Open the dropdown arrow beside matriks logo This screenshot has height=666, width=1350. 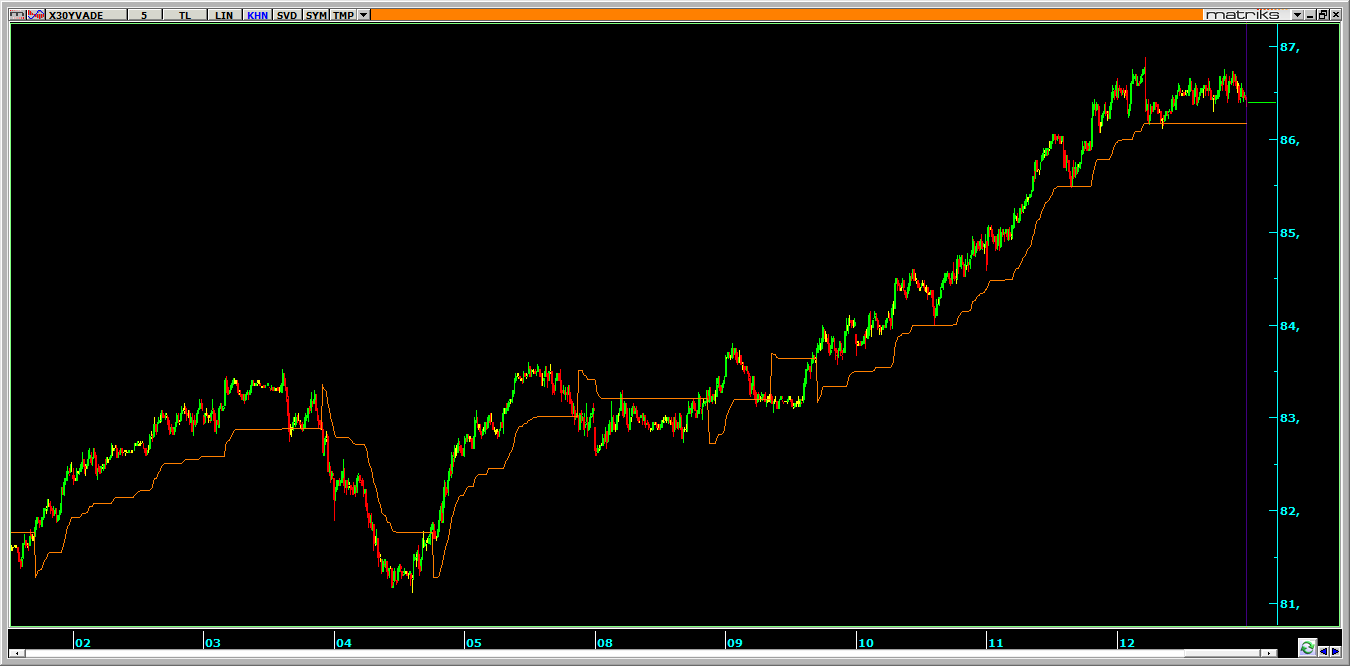click(x=1297, y=15)
